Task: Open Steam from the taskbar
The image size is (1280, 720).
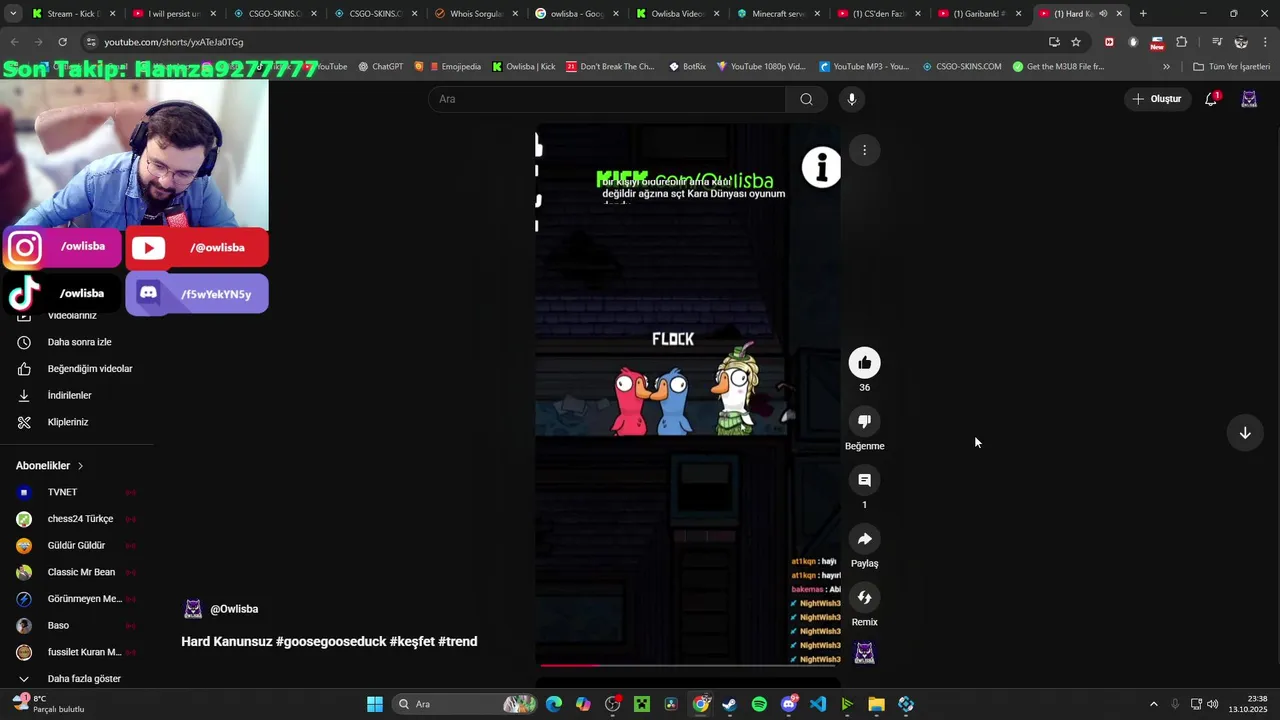Action: (730, 704)
